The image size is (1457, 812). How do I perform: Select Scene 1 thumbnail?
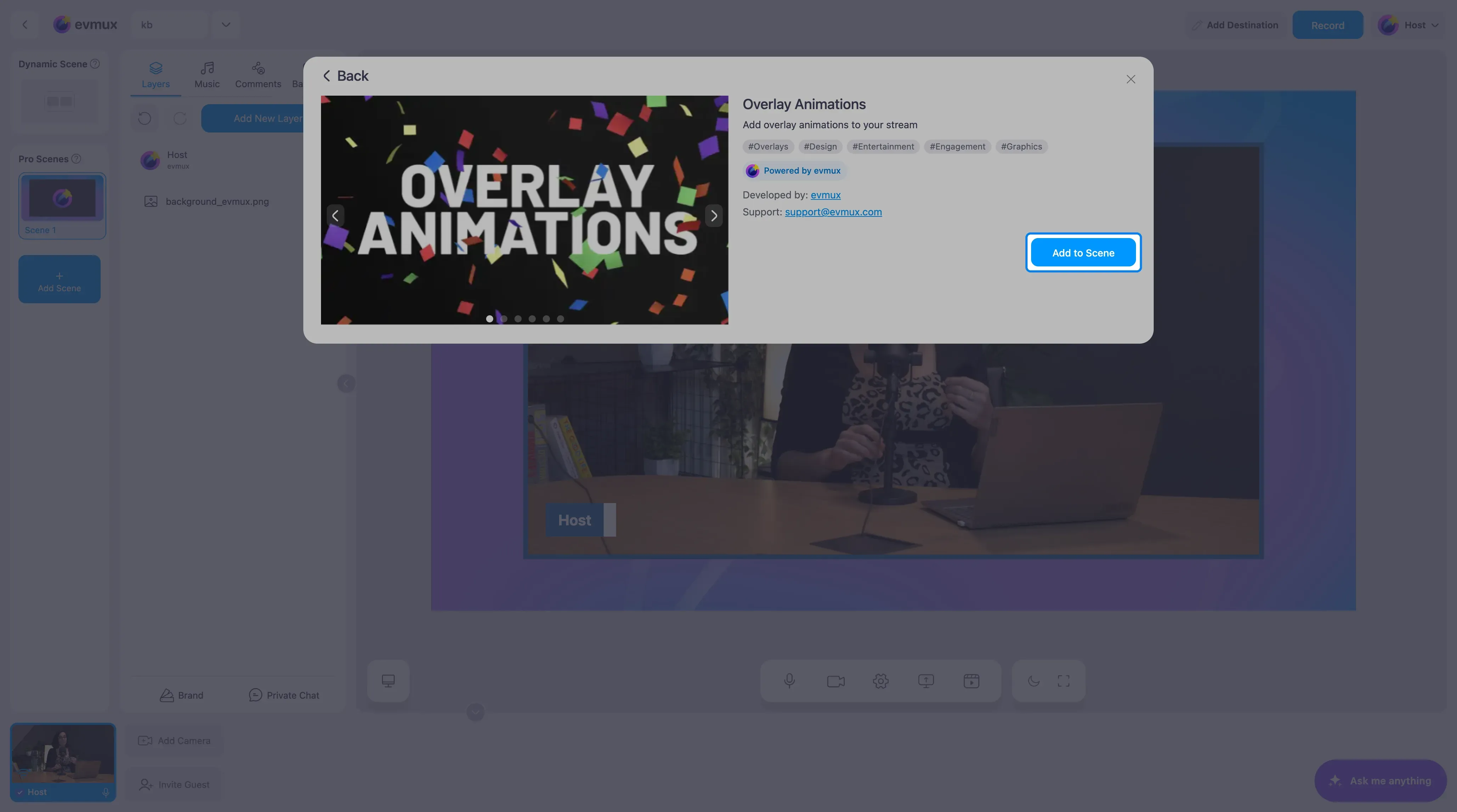click(62, 205)
